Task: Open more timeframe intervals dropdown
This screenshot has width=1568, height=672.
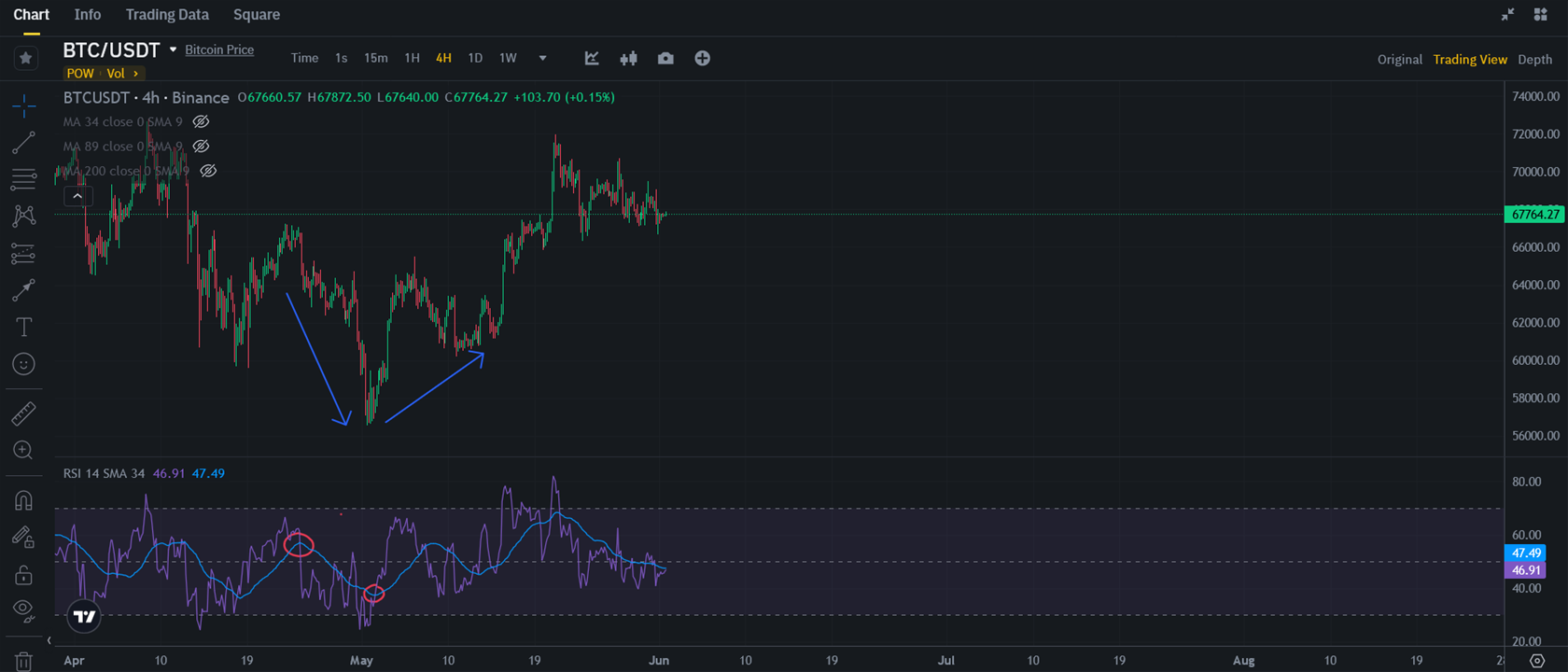Action: pyautogui.click(x=542, y=58)
